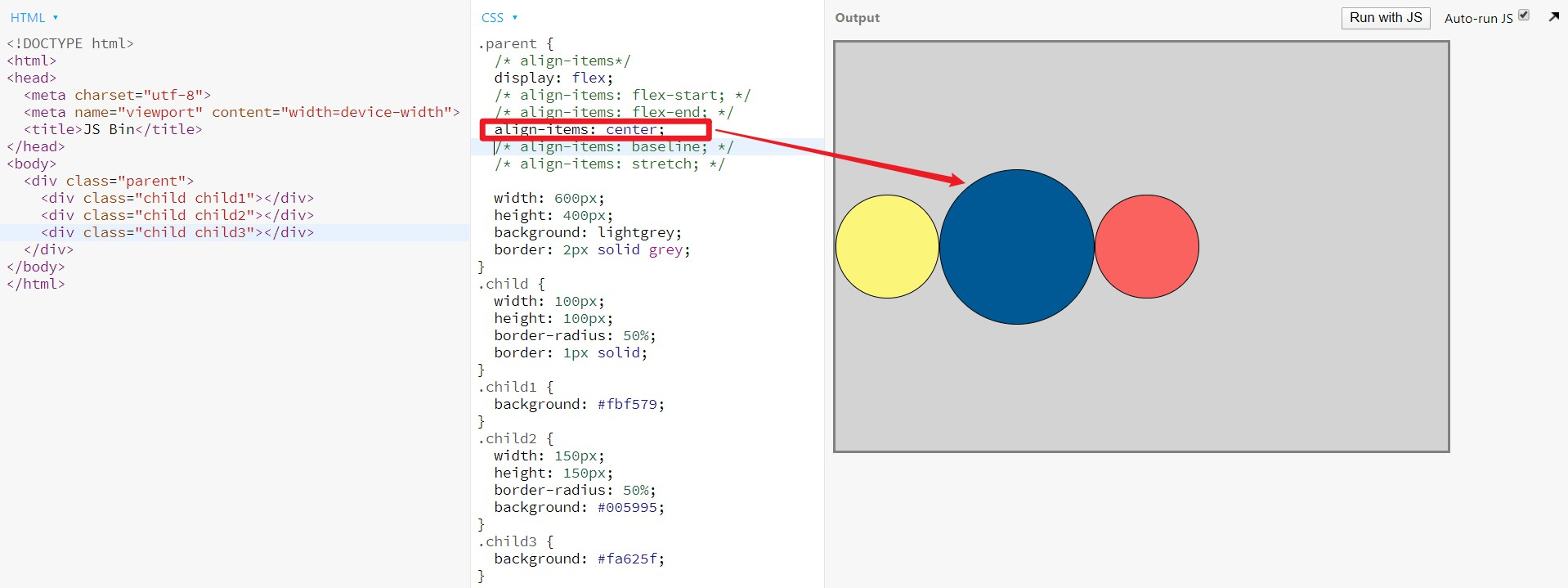Screen dimensions: 1568x588
Task: Click the '<title>JS Bin</title>' line
Action: click(x=113, y=129)
